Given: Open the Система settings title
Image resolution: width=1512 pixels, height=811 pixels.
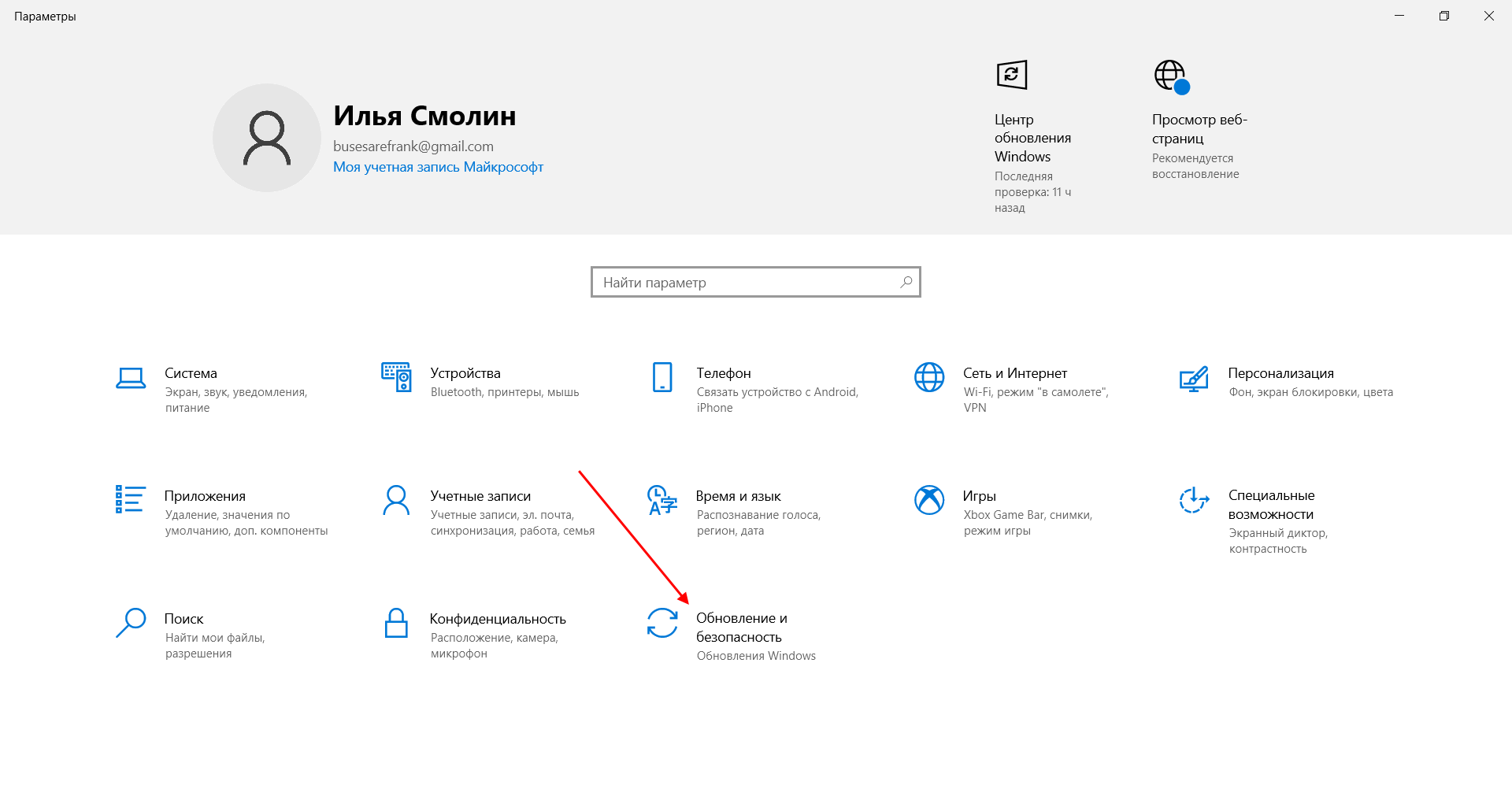Looking at the screenshot, I should click(x=191, y=373).
